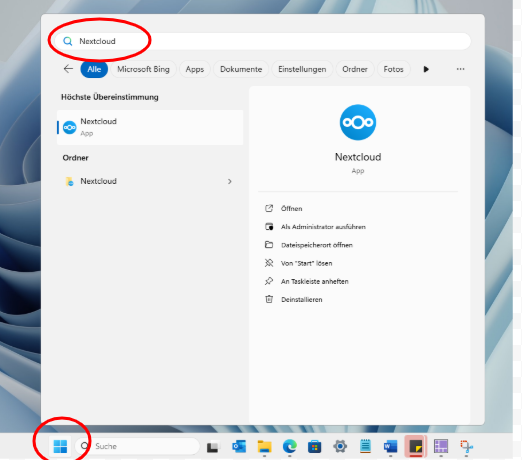Click the Windows Start button in the taskbar
This screenshot has height=460, width=522.
click(60, 446)
